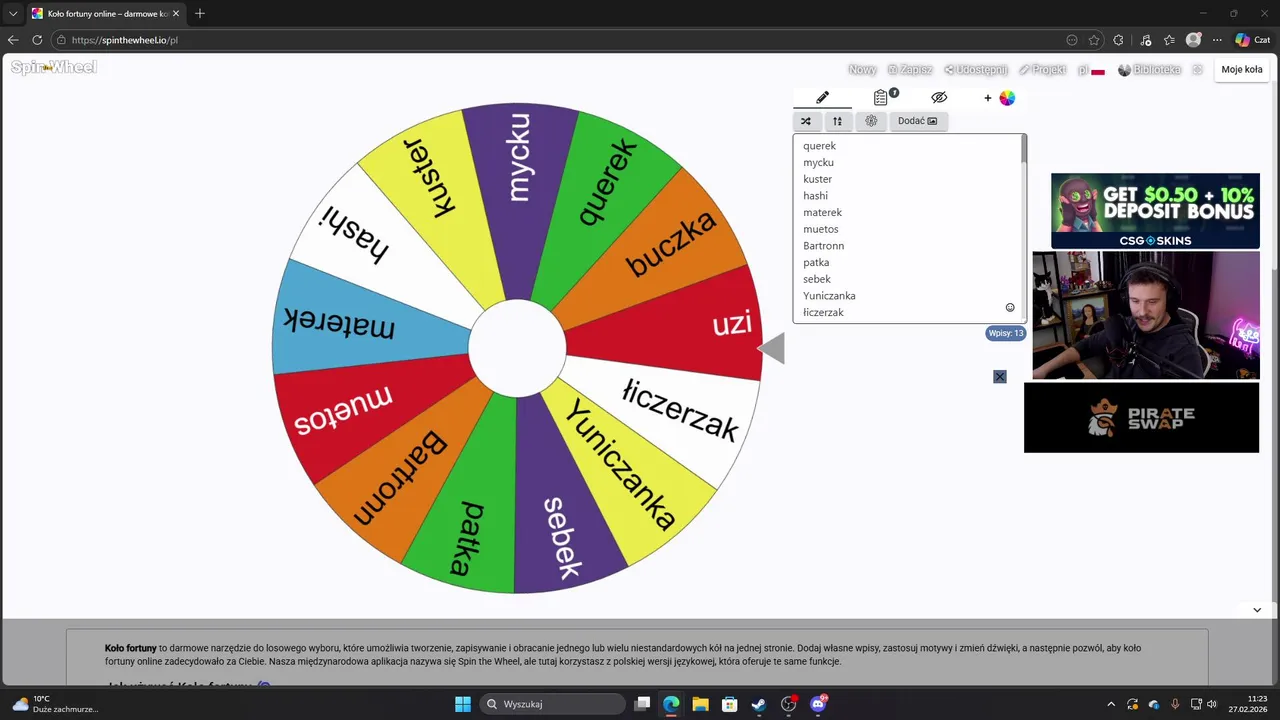
Task: Click the SpinTheWheel logo
Action: (54, 68)
